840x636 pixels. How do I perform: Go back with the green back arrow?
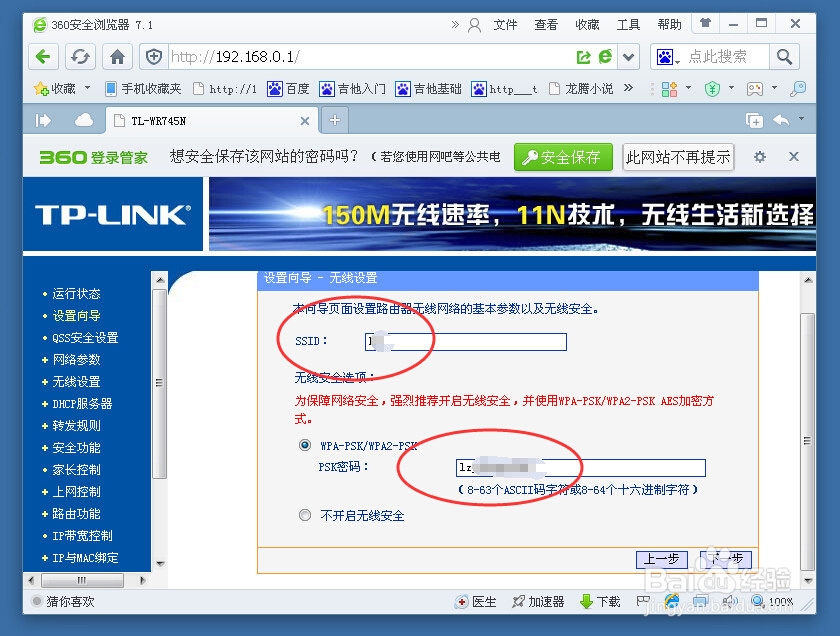[43, 57]
